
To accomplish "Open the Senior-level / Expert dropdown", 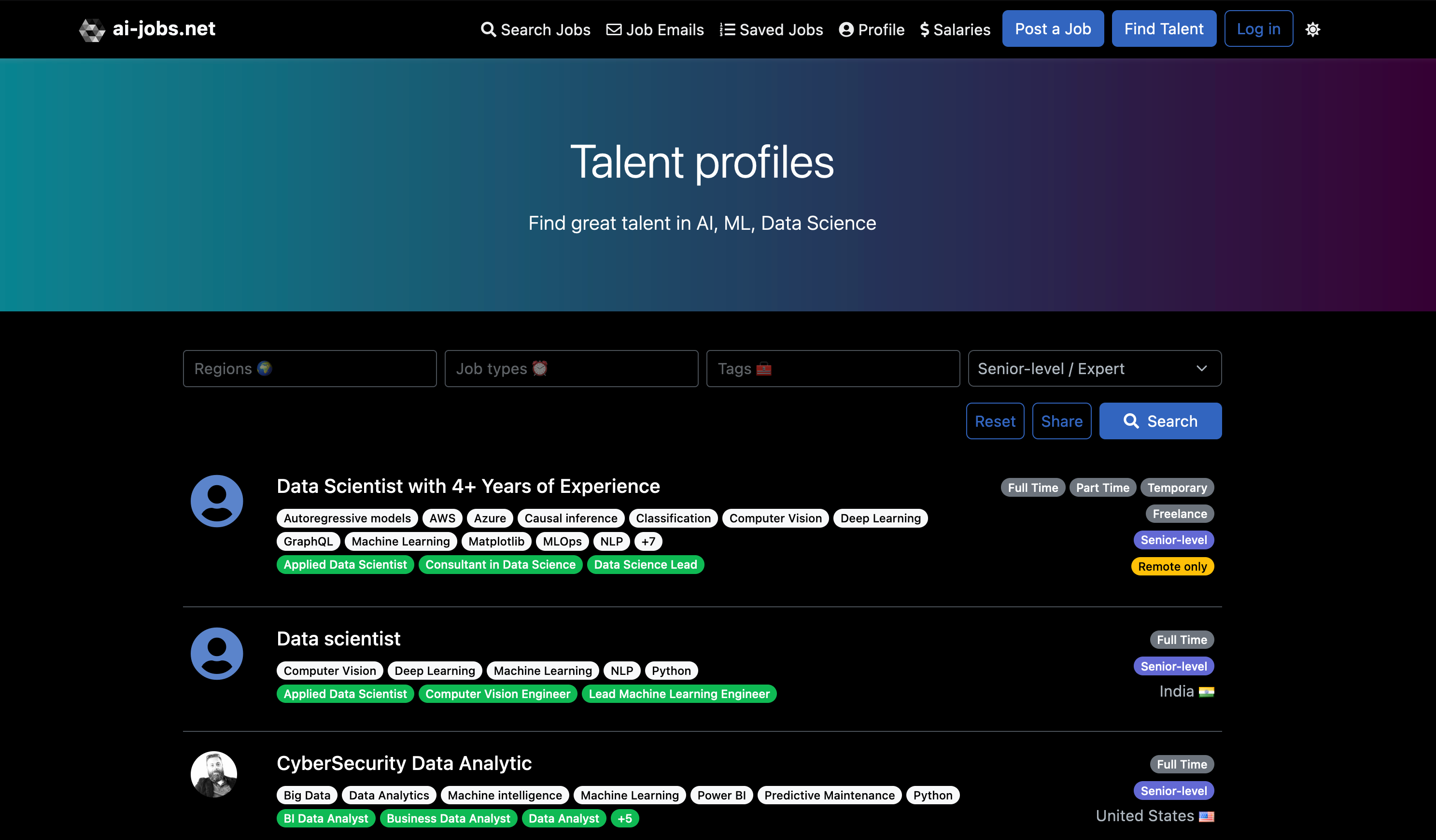I will tap(1094, 368).
